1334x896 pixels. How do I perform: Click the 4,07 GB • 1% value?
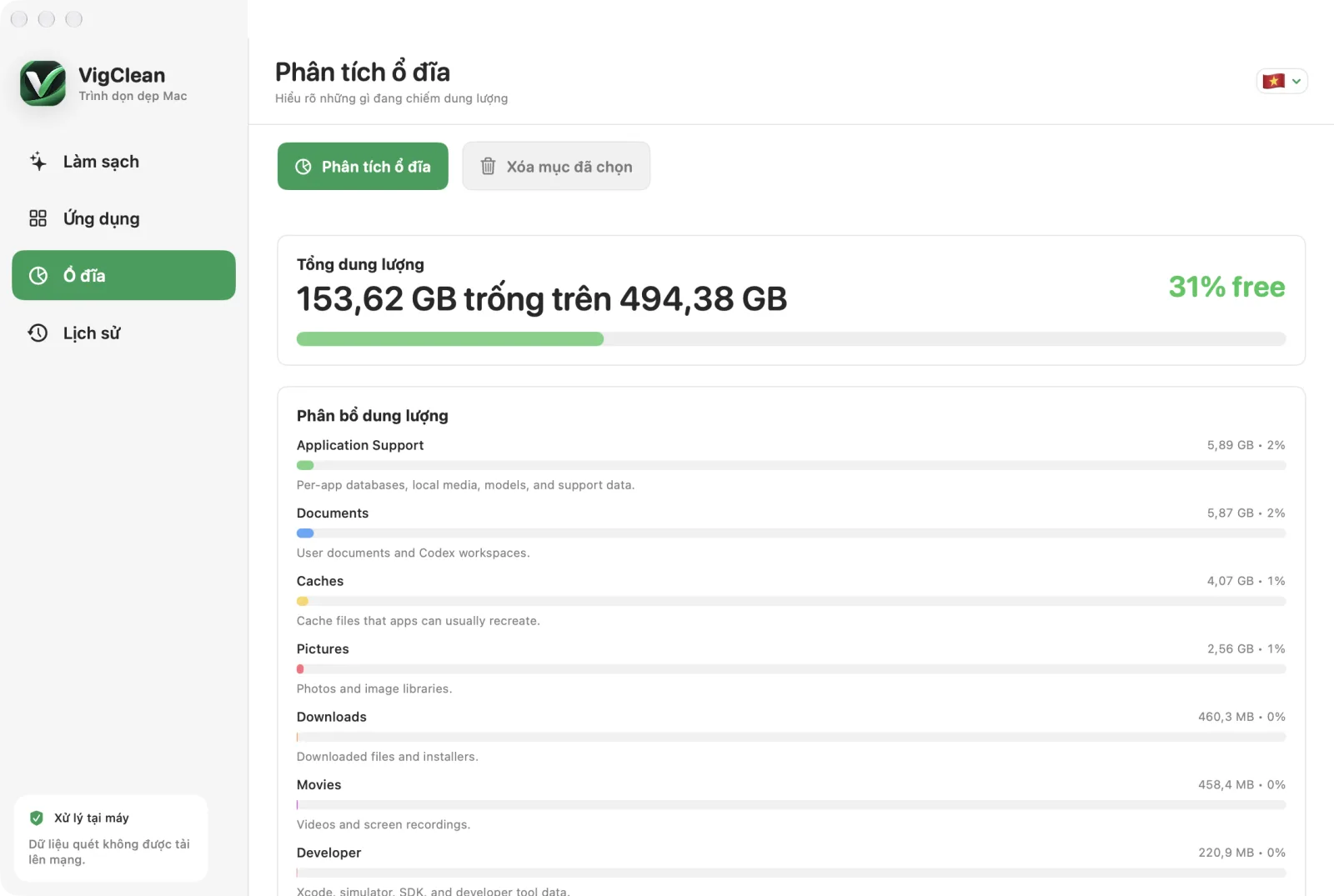click(x=1246, y=581)
